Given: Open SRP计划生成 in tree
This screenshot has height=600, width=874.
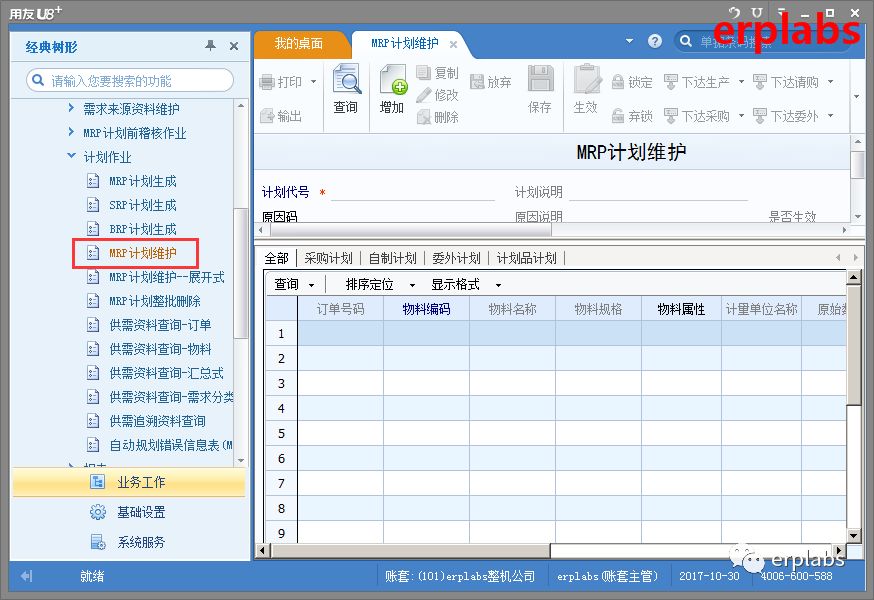Looking at the screenshot, I should click(143, 205).
